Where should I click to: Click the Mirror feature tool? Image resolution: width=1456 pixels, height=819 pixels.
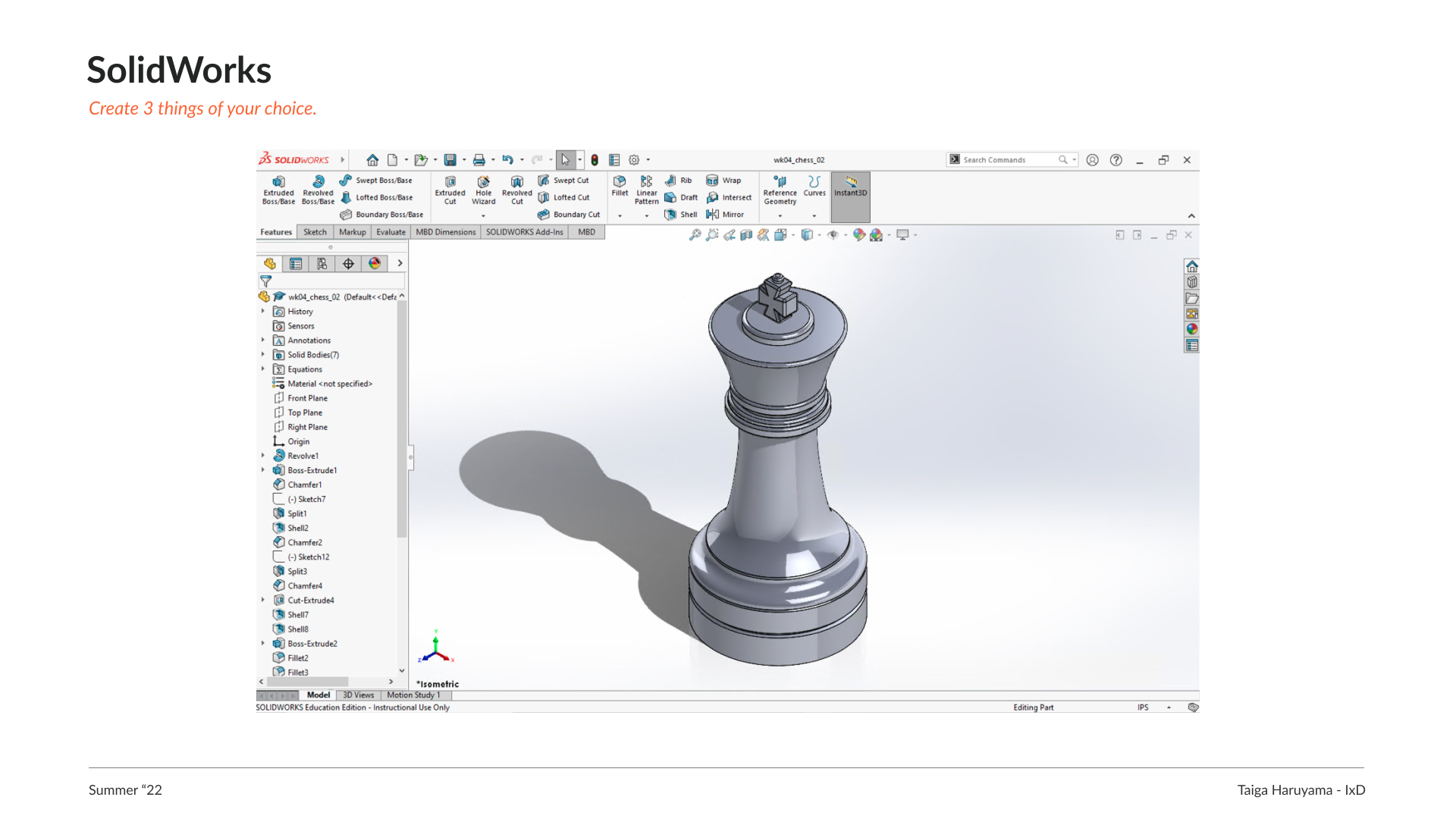click(x=725, y=215)
